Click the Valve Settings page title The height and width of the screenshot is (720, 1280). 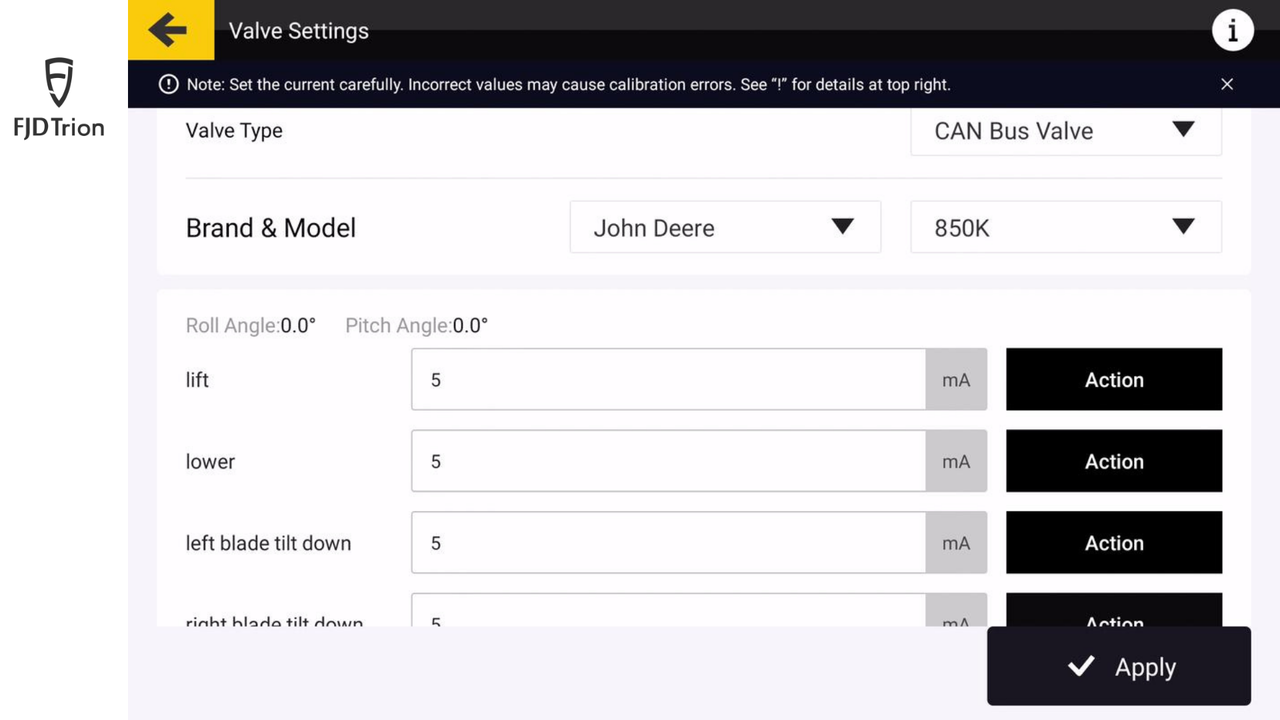[298, 31]
